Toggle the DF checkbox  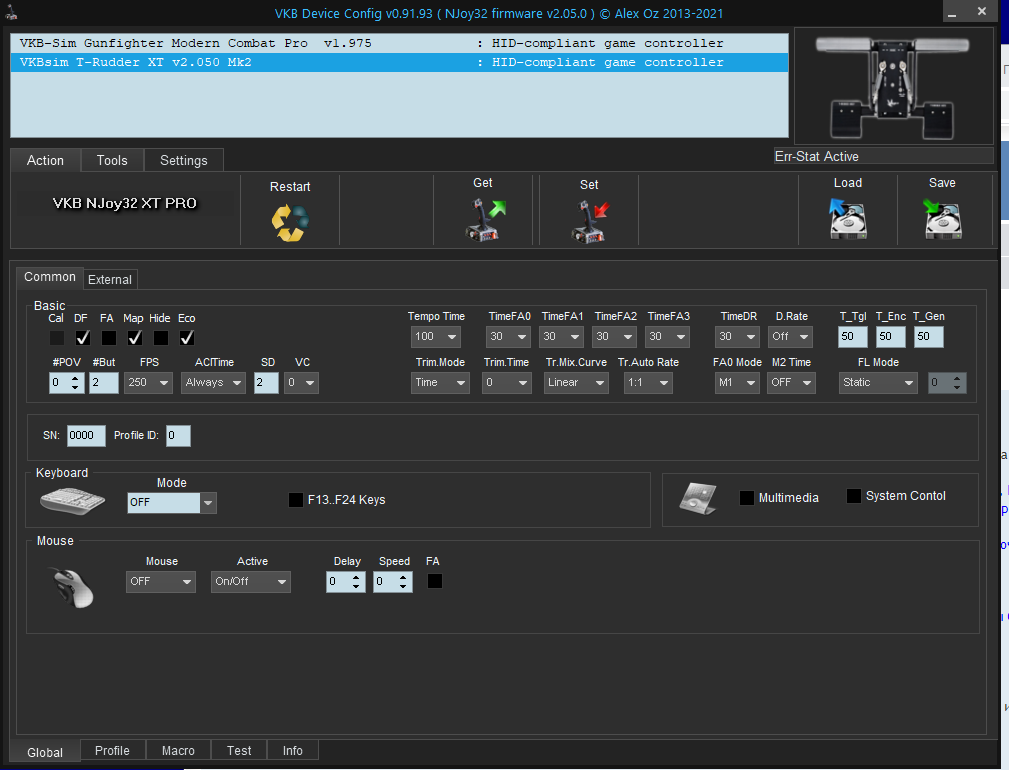coord(82,338)
